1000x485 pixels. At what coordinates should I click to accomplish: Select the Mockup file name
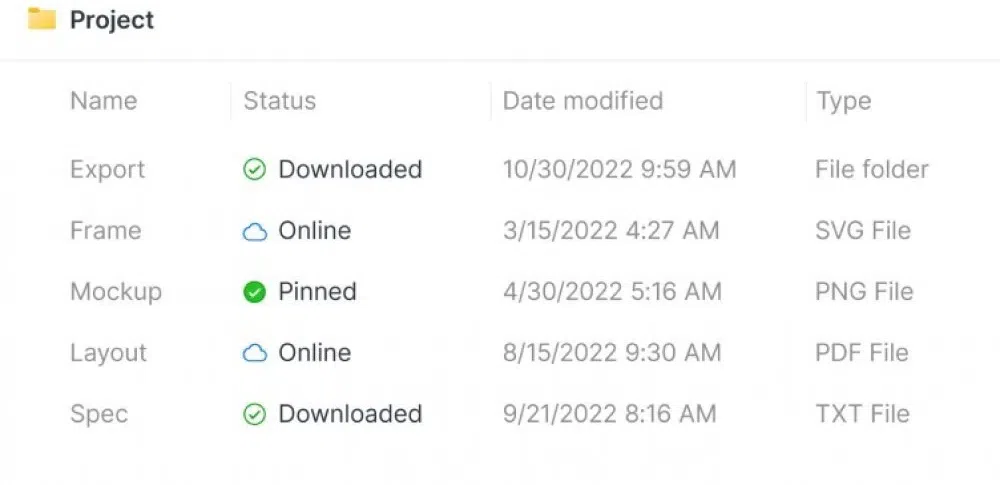point(115,292)
